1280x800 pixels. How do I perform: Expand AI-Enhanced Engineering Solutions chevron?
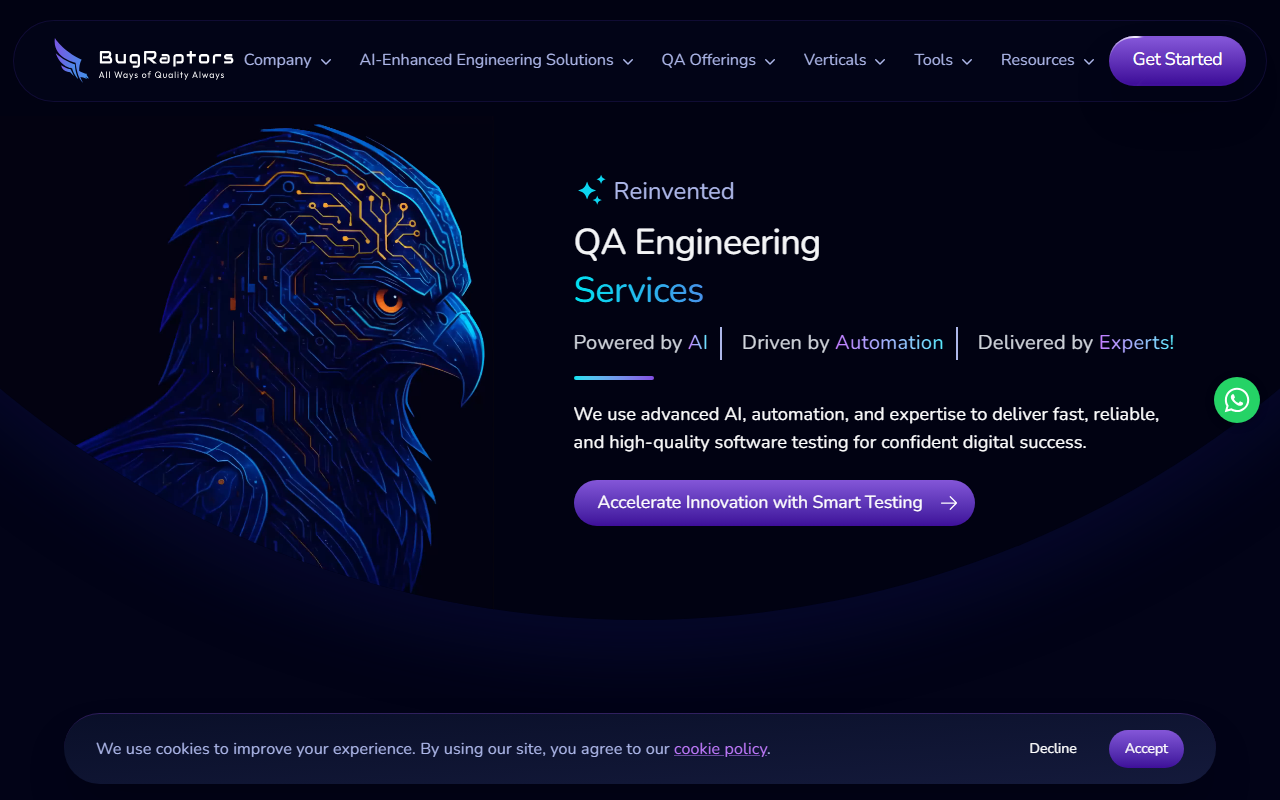pos(628,61)
